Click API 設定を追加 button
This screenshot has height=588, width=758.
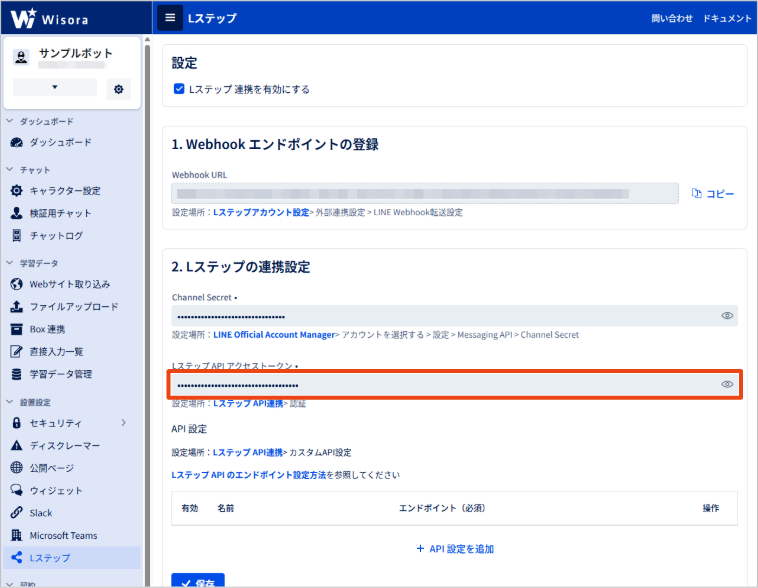click(x=455, y=549)
